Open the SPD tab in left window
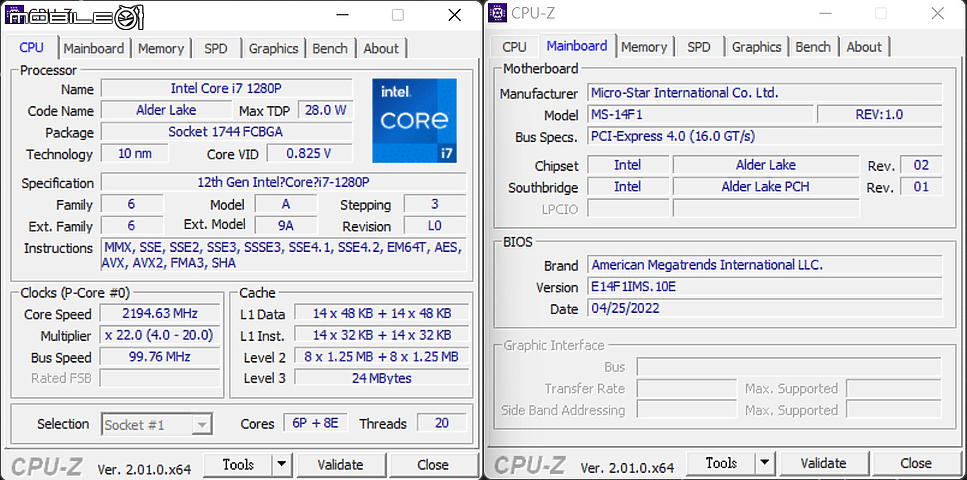Screen dimensions: 967x480 coord(215,48)
